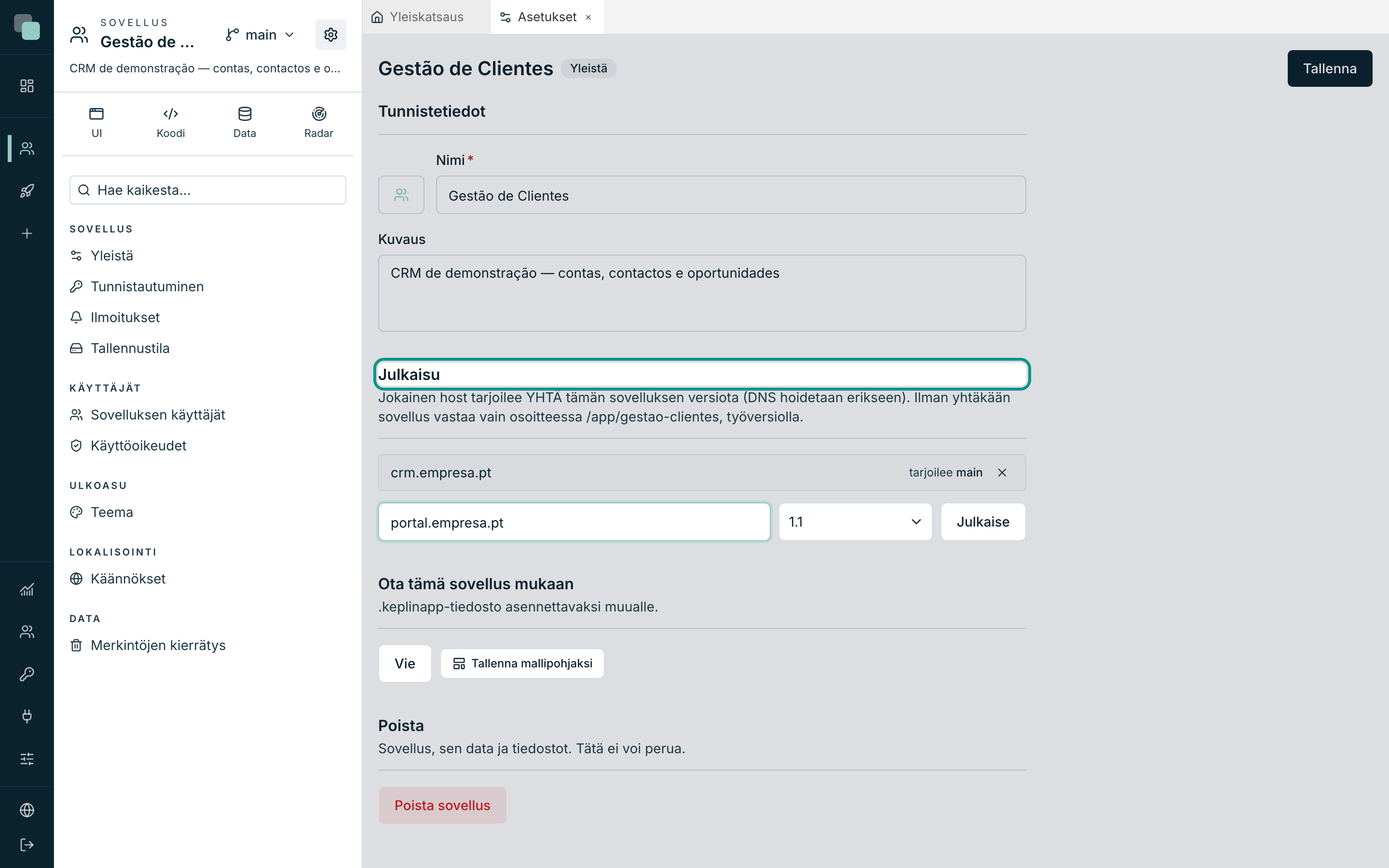The image size is (1389, 868).
Task: Click the log out icon in the rail
Action: click(27, 845)
